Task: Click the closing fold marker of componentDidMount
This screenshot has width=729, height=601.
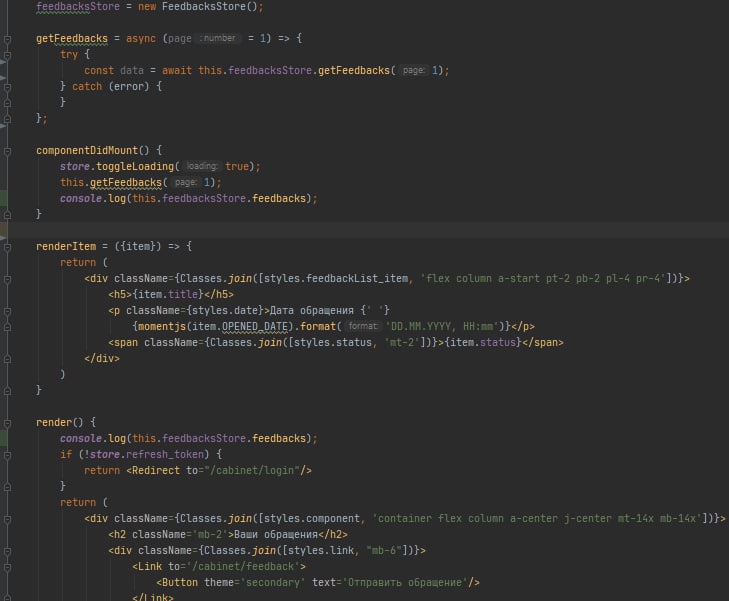Action: pyautogui.click(x=7, y=215)
